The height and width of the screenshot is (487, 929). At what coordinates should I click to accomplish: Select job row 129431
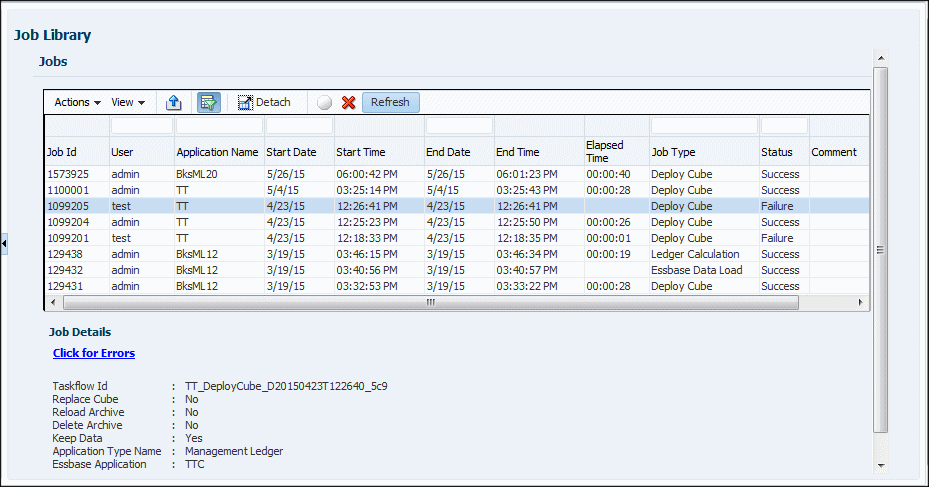coord(457,286)
